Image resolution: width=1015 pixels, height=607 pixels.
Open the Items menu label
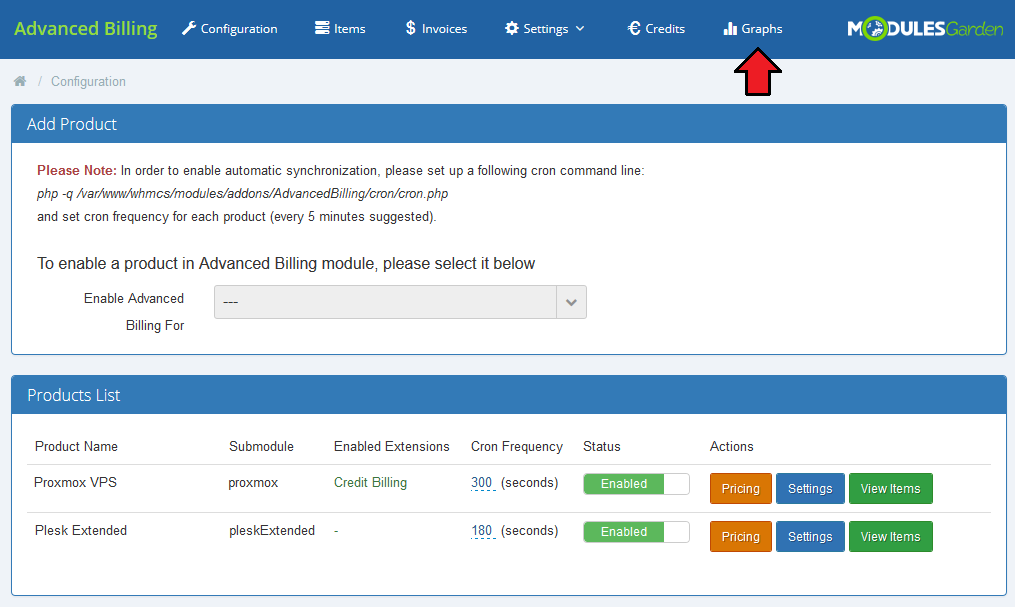point(350,28)
